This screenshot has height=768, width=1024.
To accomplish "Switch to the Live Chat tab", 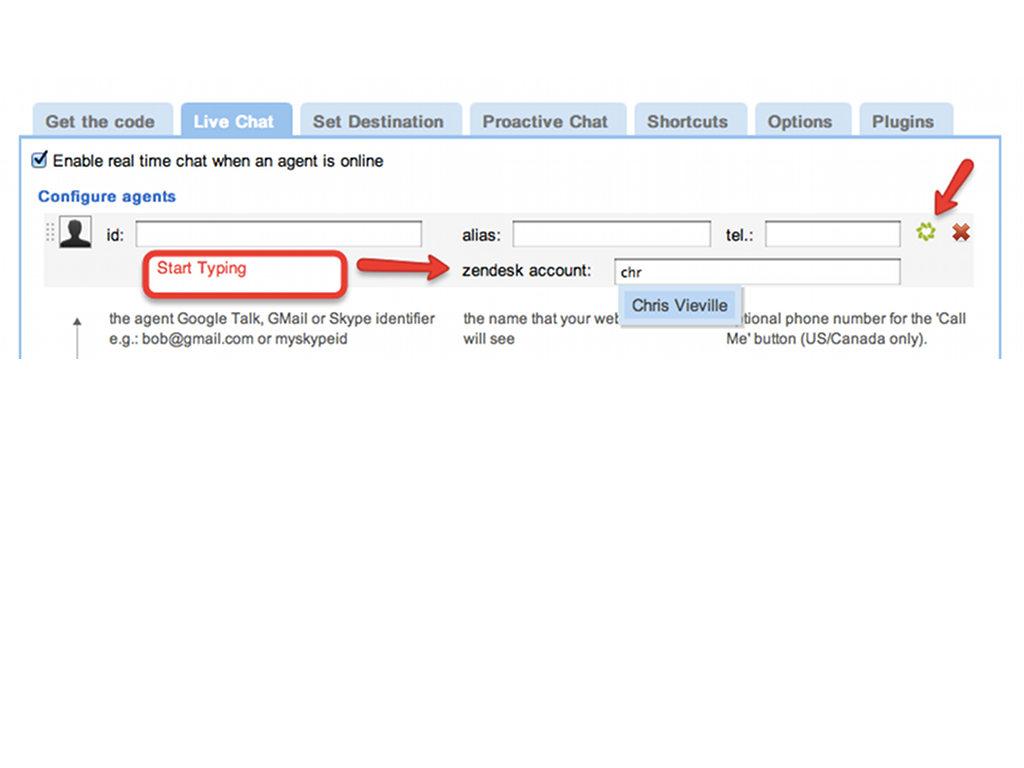I will 234,122.
